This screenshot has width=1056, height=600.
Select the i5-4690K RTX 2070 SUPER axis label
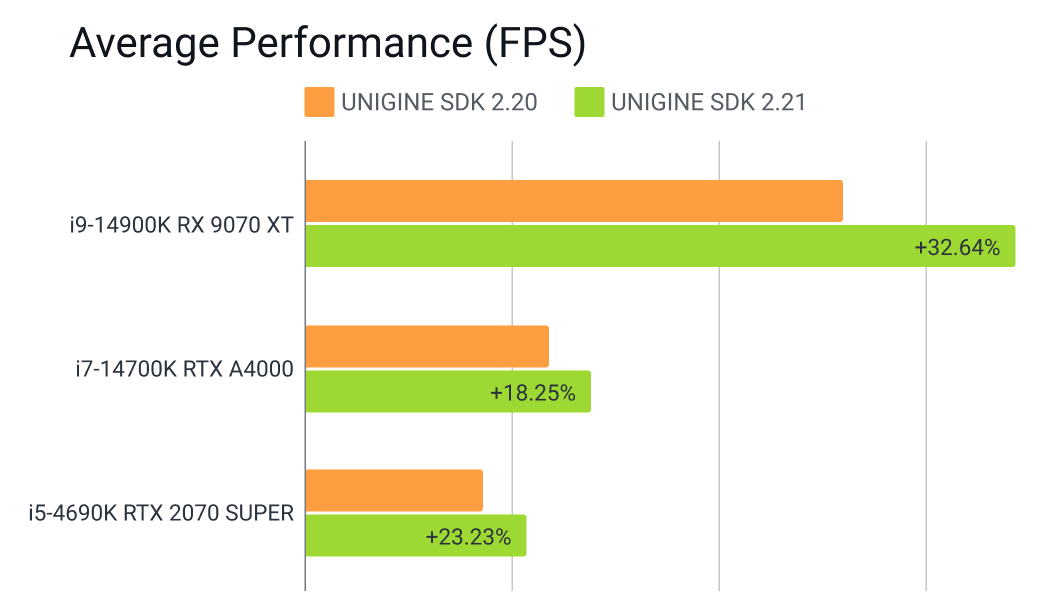[x=162, y=513]
